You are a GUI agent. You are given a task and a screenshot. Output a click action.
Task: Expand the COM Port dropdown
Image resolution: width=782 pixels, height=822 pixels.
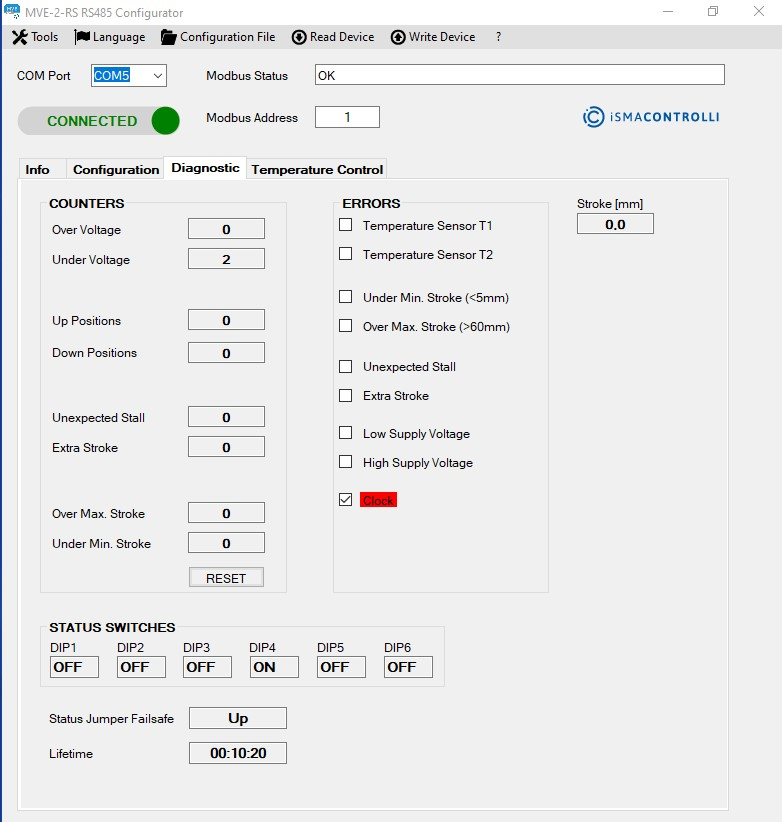coord(156,76)
